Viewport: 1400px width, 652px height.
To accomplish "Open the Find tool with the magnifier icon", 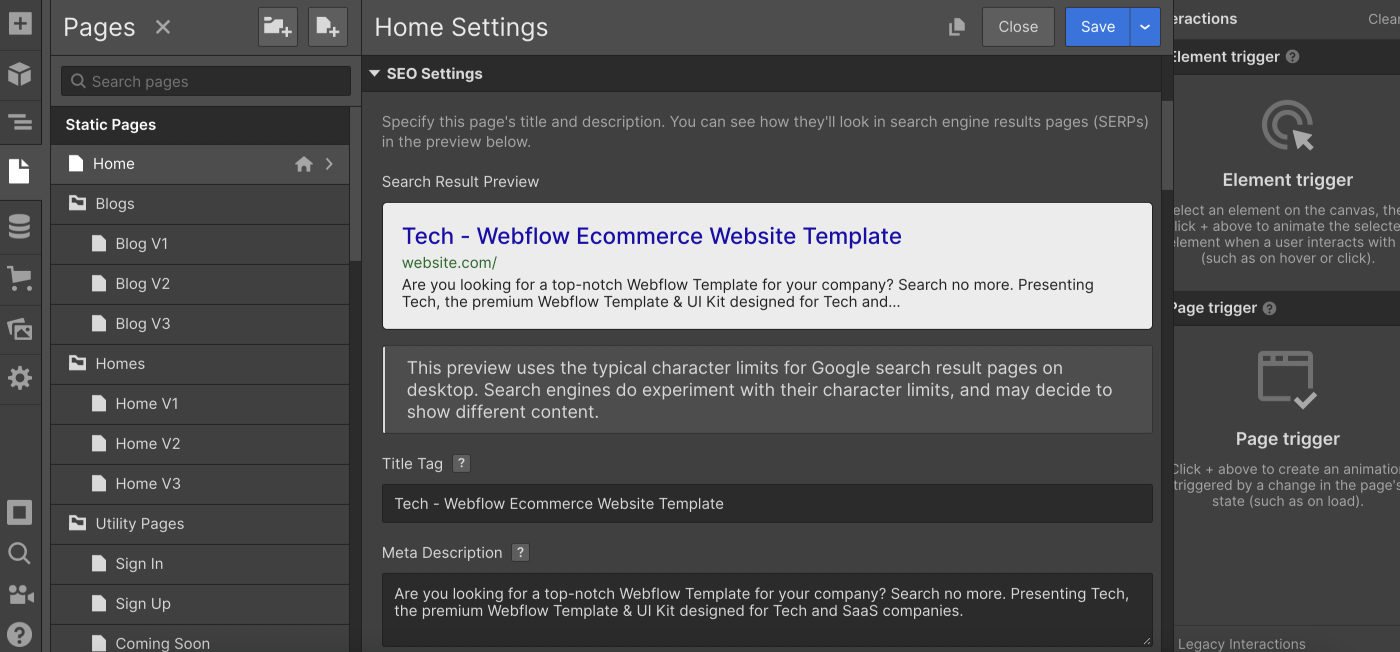I will tap(20, 553).
